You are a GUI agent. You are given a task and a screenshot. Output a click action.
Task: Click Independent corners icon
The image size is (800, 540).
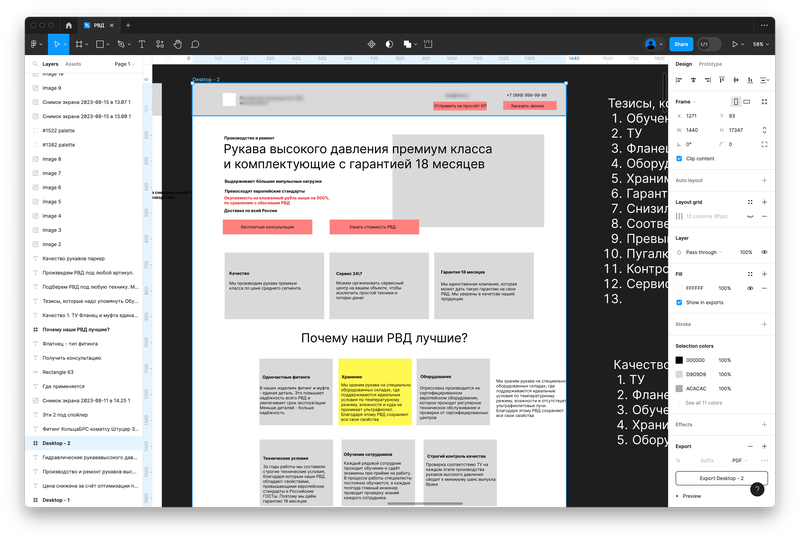pos(764,144)
